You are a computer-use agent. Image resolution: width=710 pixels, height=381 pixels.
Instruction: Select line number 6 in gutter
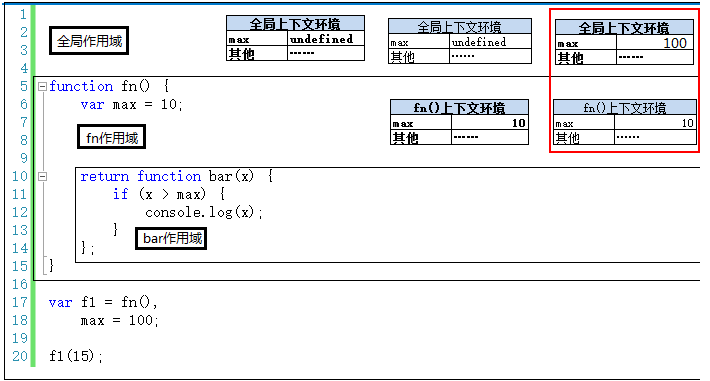(x=23, y=104)
